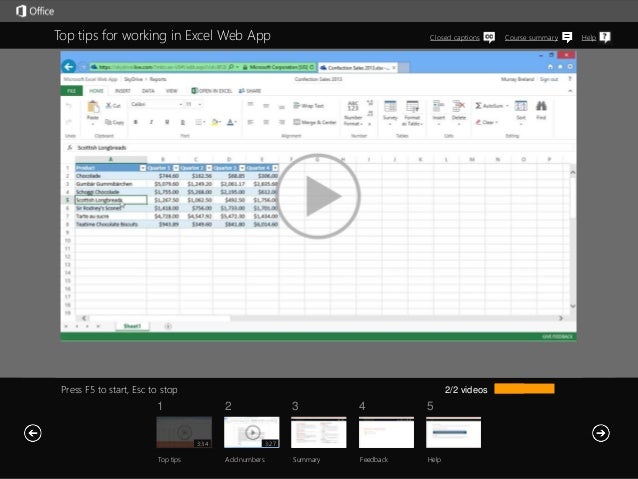Click the Office logo
Screen dimensions: 638x479
pos(35,11)
